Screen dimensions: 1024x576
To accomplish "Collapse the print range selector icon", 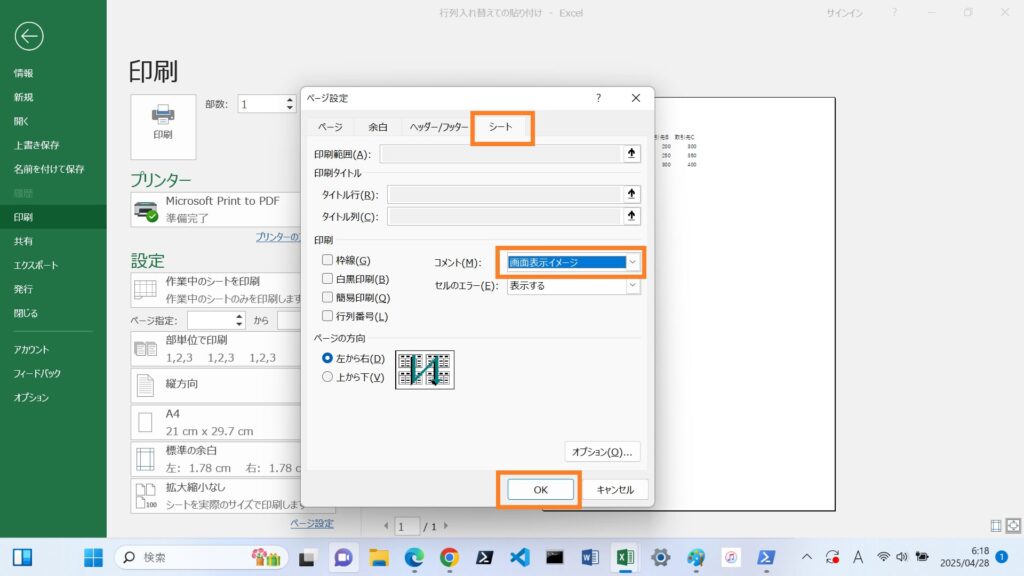I will tap(631, 153).
